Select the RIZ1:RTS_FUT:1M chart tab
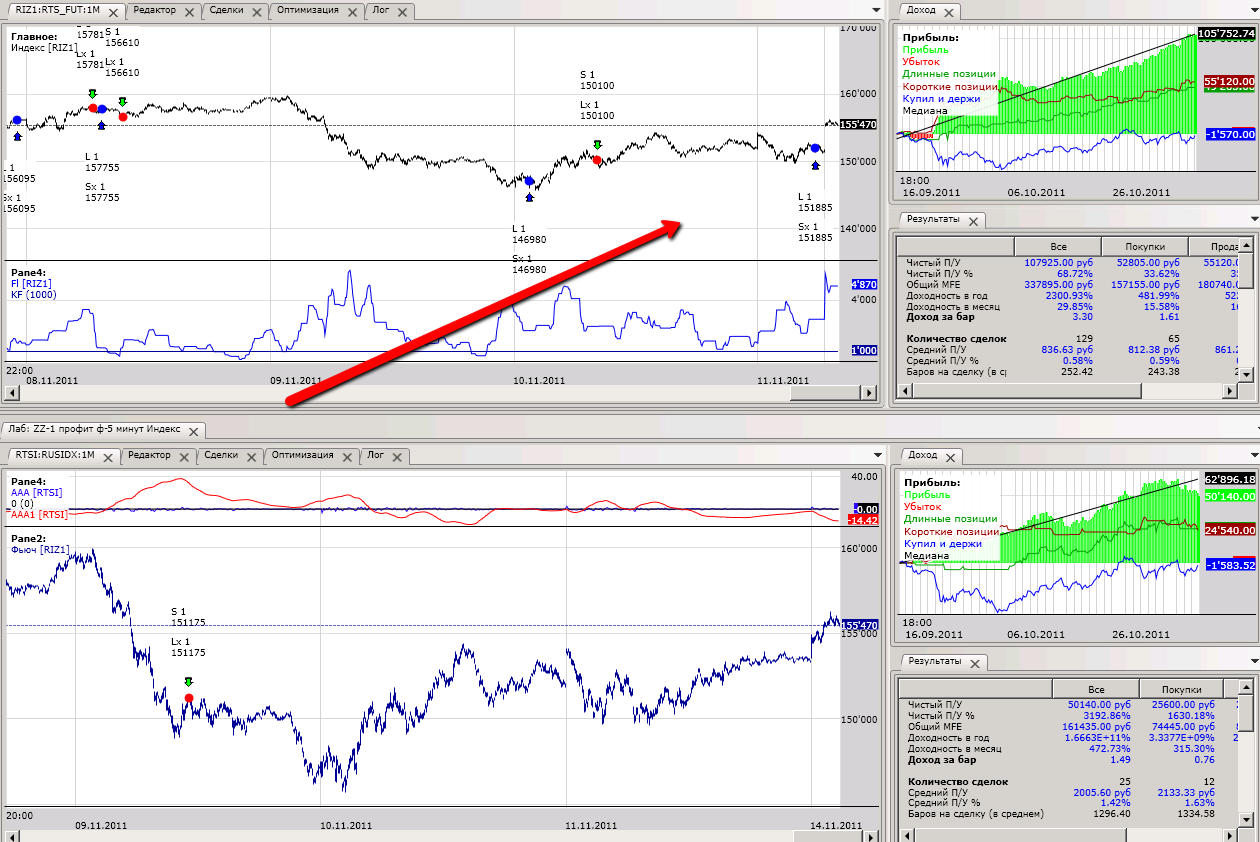The height and width of the screenshot is (842, 1260). (x=55, y=11)
